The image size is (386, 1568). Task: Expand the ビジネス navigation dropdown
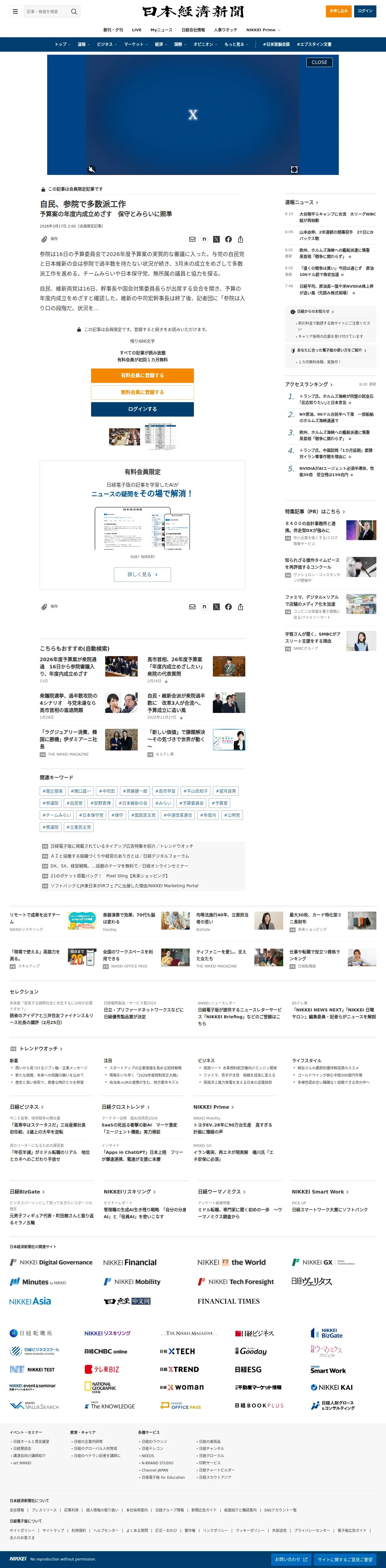pyautogui.click(x=108, y=44)
